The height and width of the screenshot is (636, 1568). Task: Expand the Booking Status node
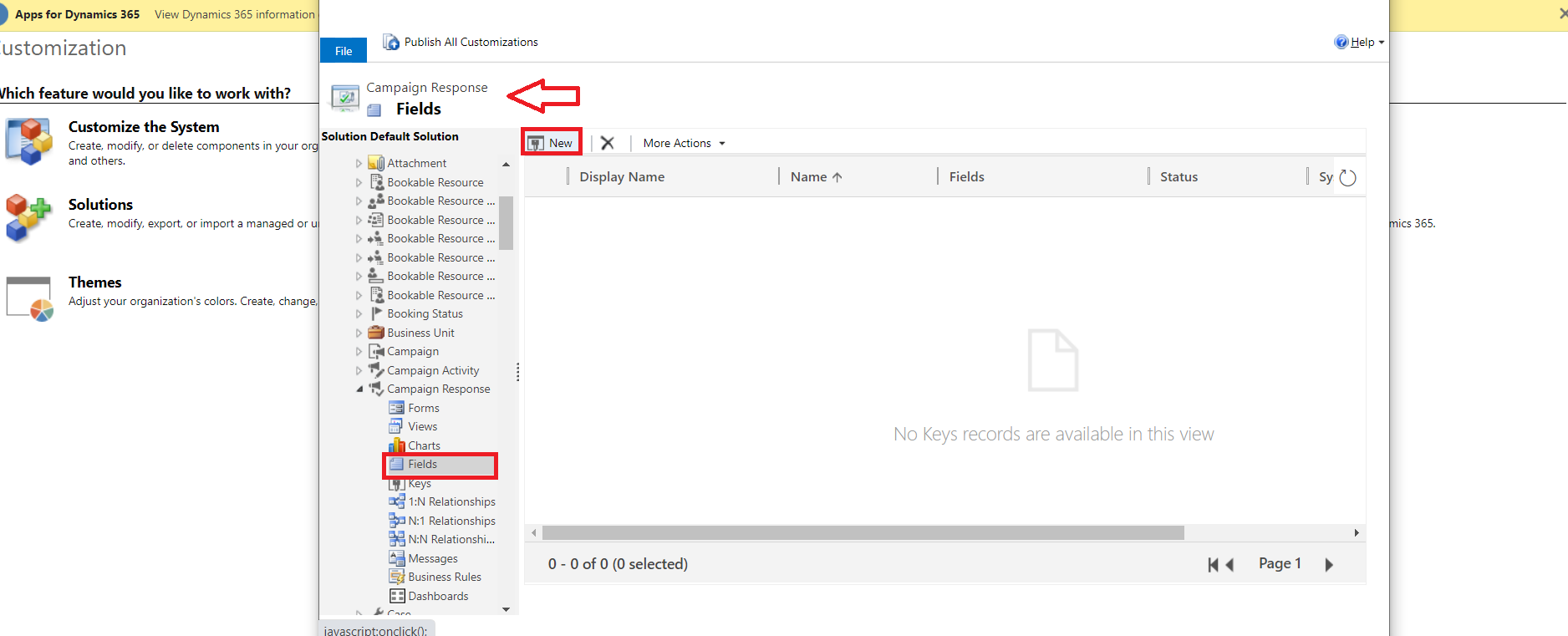point(359,314)
